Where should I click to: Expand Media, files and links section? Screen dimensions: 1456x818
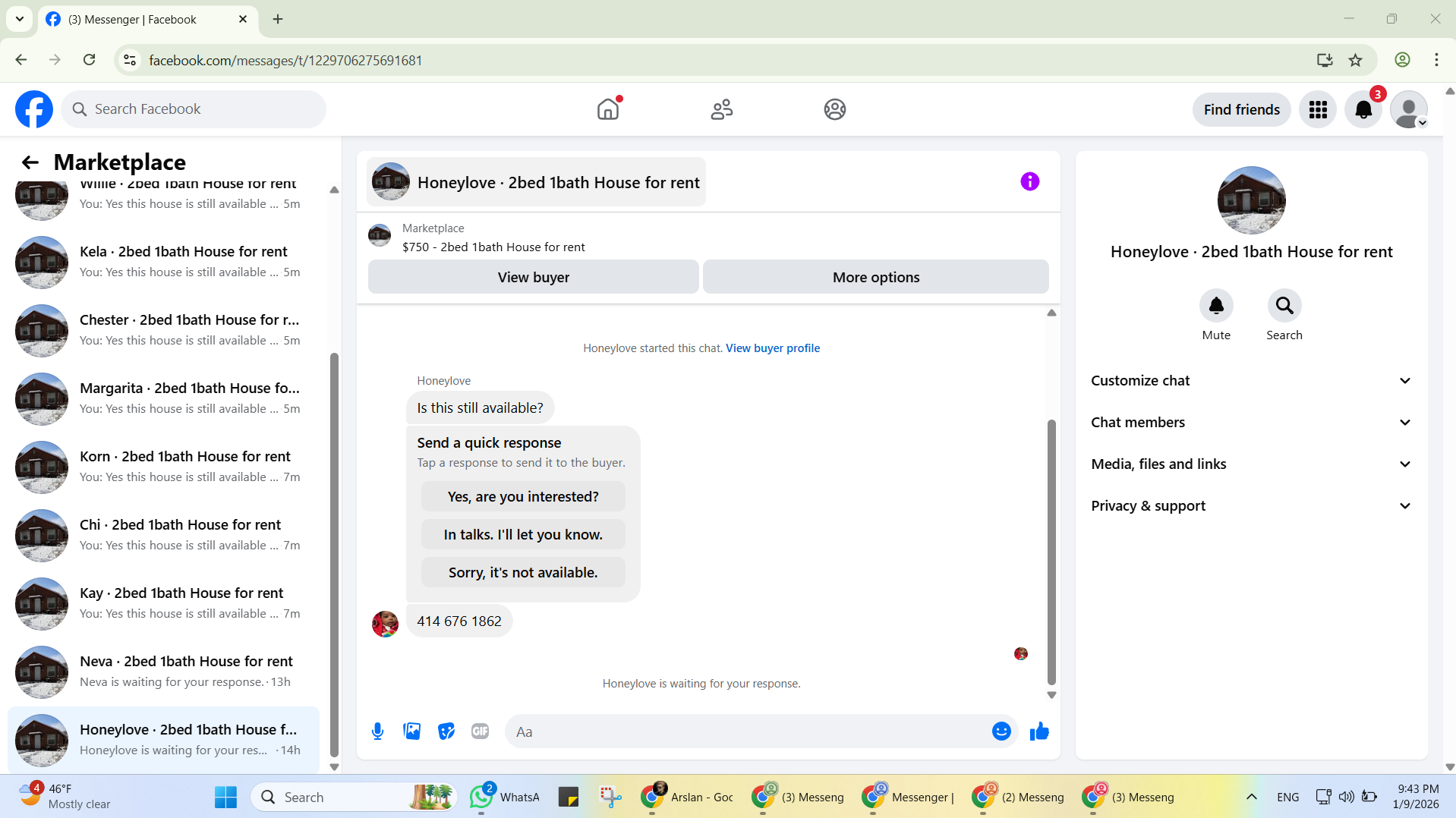tap(1251, 464)
